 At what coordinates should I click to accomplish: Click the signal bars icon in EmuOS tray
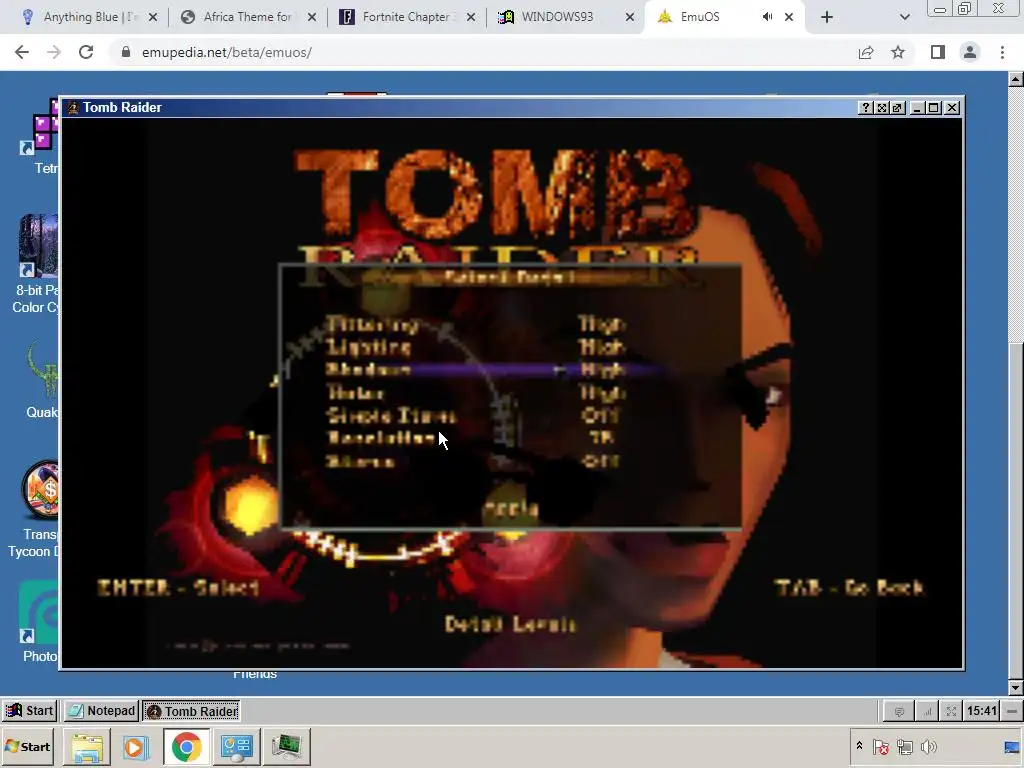coord(926,711)
